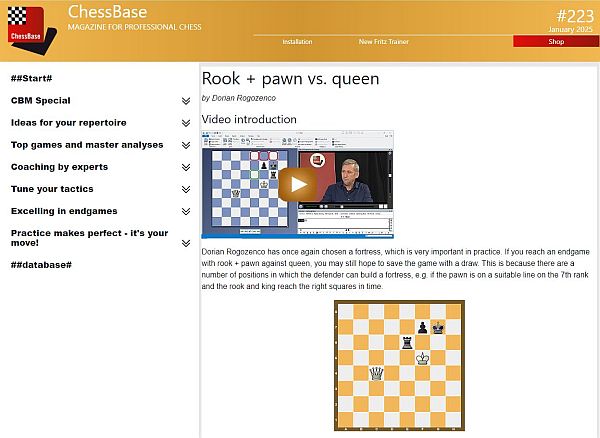Expand the Tune your tactics chevron
This screenshot has height=438, width=600.
186,189
